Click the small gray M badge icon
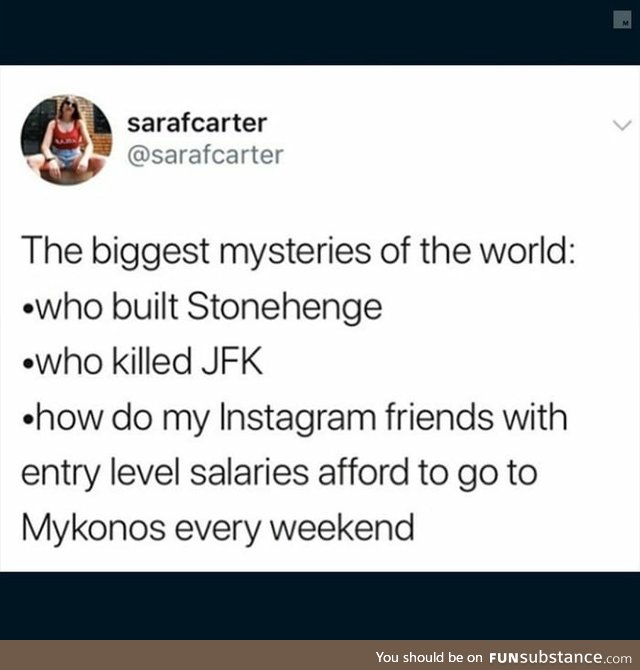 click(622, 20)
